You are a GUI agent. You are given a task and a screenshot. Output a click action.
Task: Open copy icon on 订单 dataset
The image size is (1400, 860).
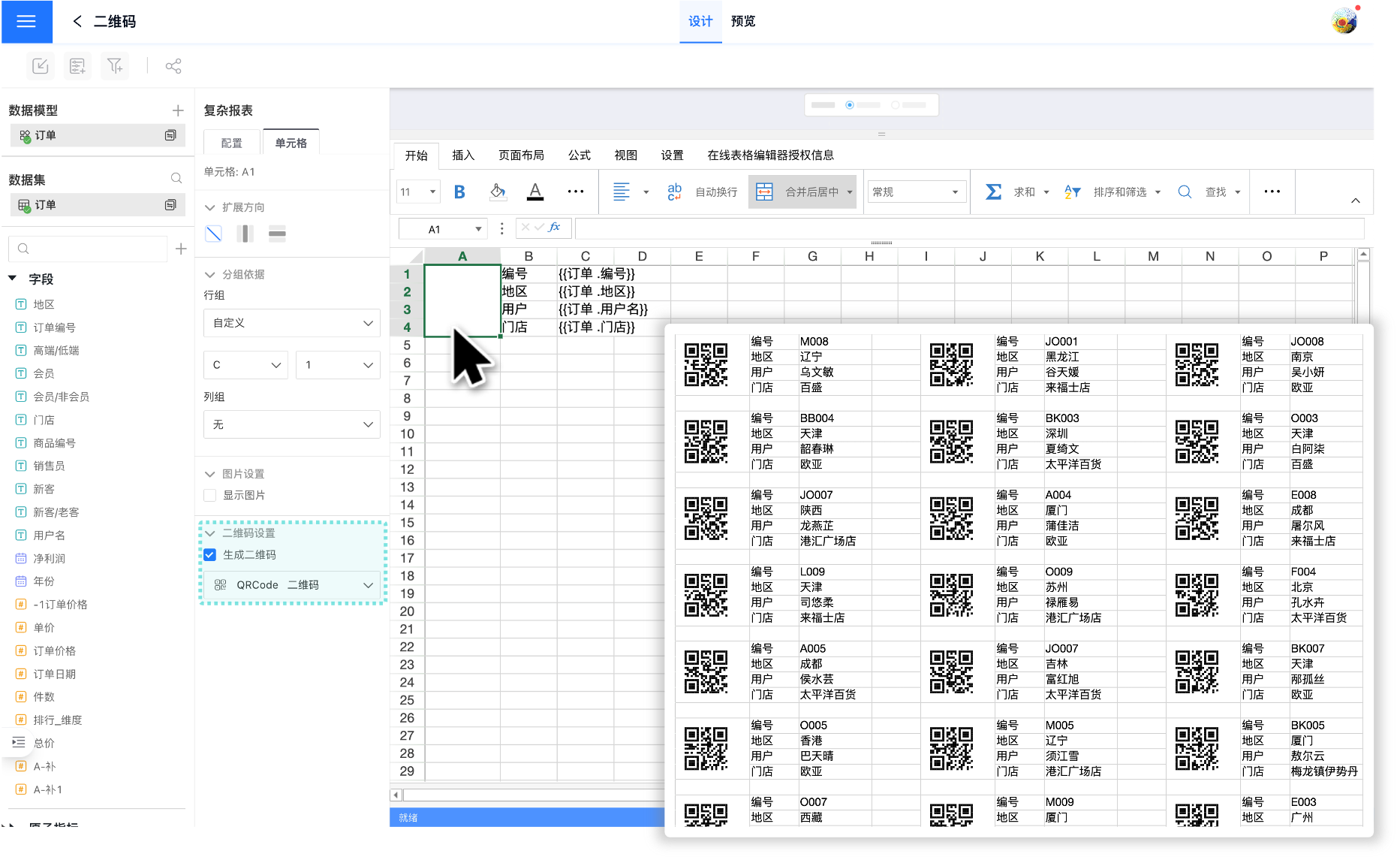170,204
